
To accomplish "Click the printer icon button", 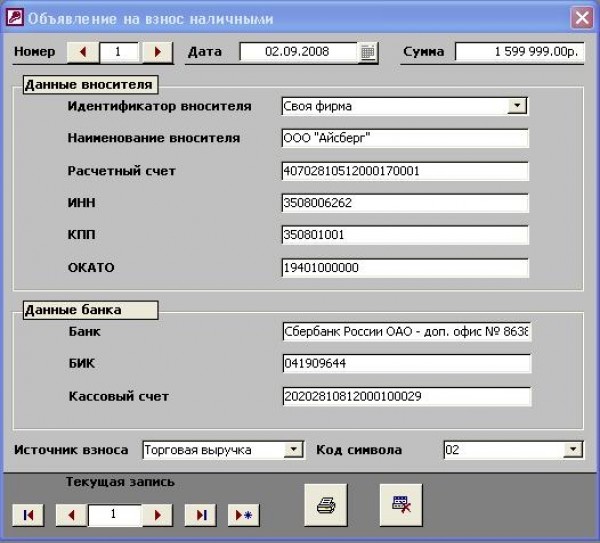I will click(327, 504).
